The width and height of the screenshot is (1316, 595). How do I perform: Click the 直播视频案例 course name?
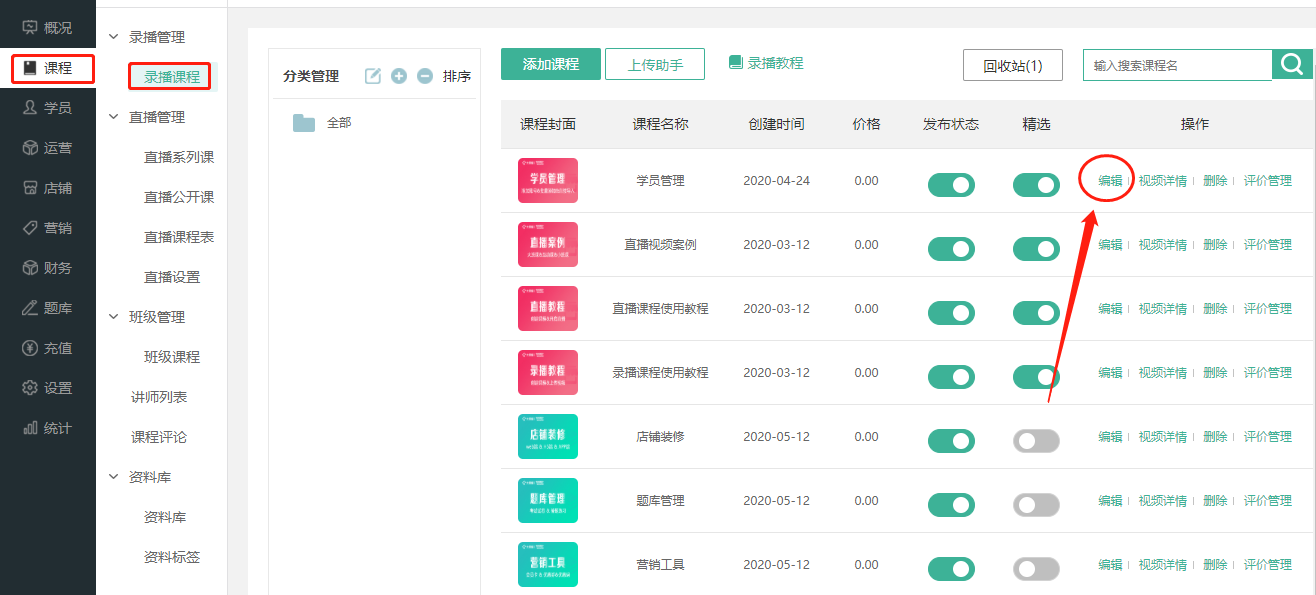point(661,245)
